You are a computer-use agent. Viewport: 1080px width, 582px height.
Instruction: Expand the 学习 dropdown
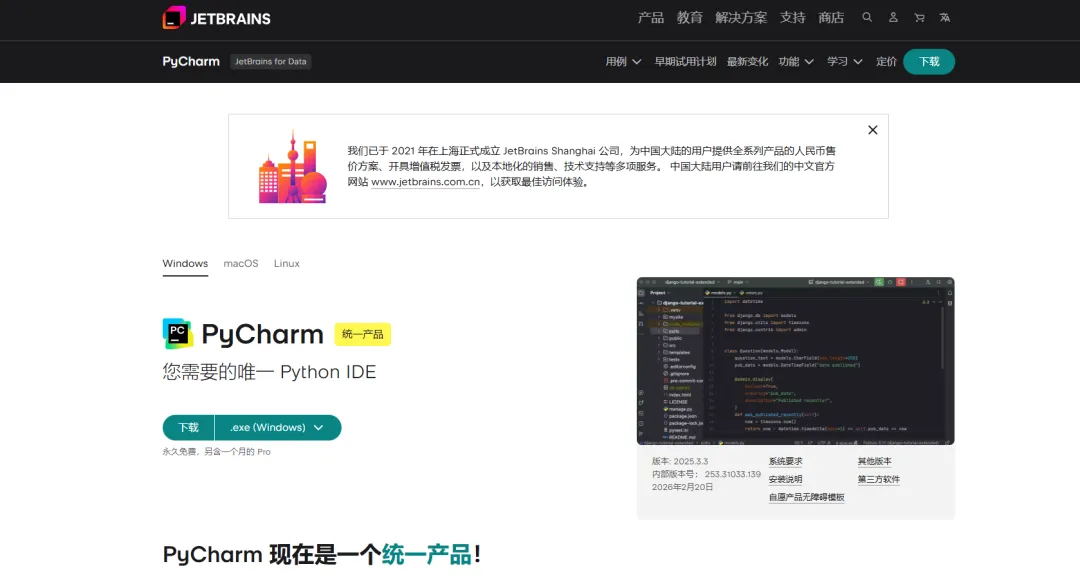(x=845, y=62)
